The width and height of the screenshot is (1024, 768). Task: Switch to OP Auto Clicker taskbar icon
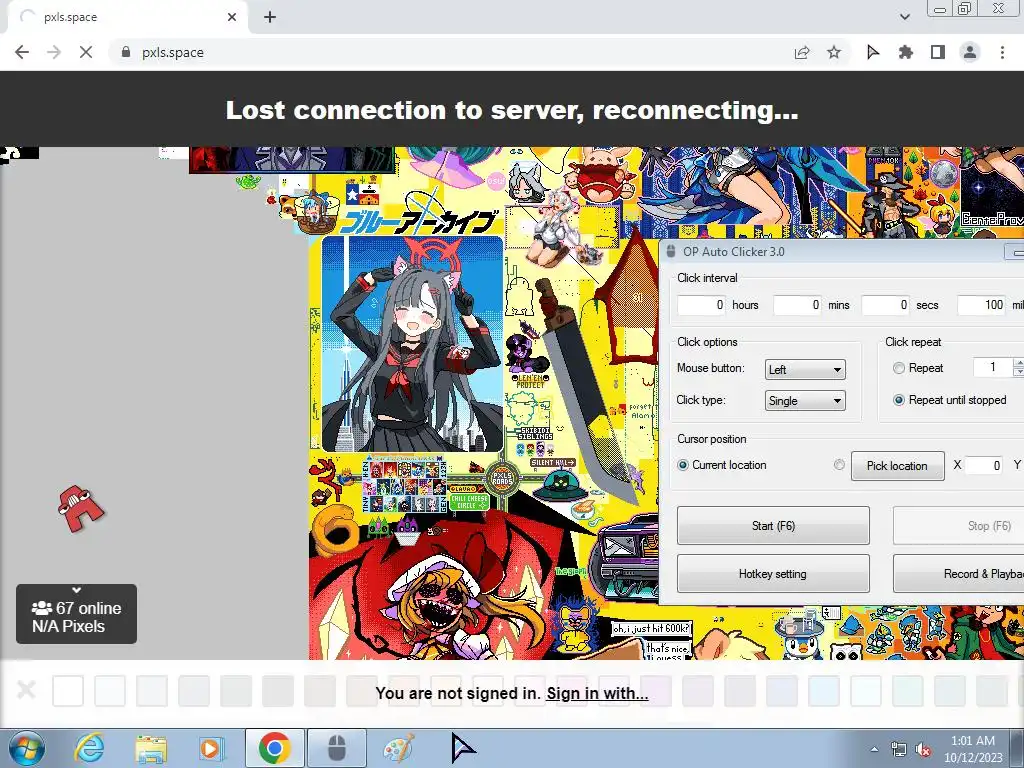coord(336,748)
